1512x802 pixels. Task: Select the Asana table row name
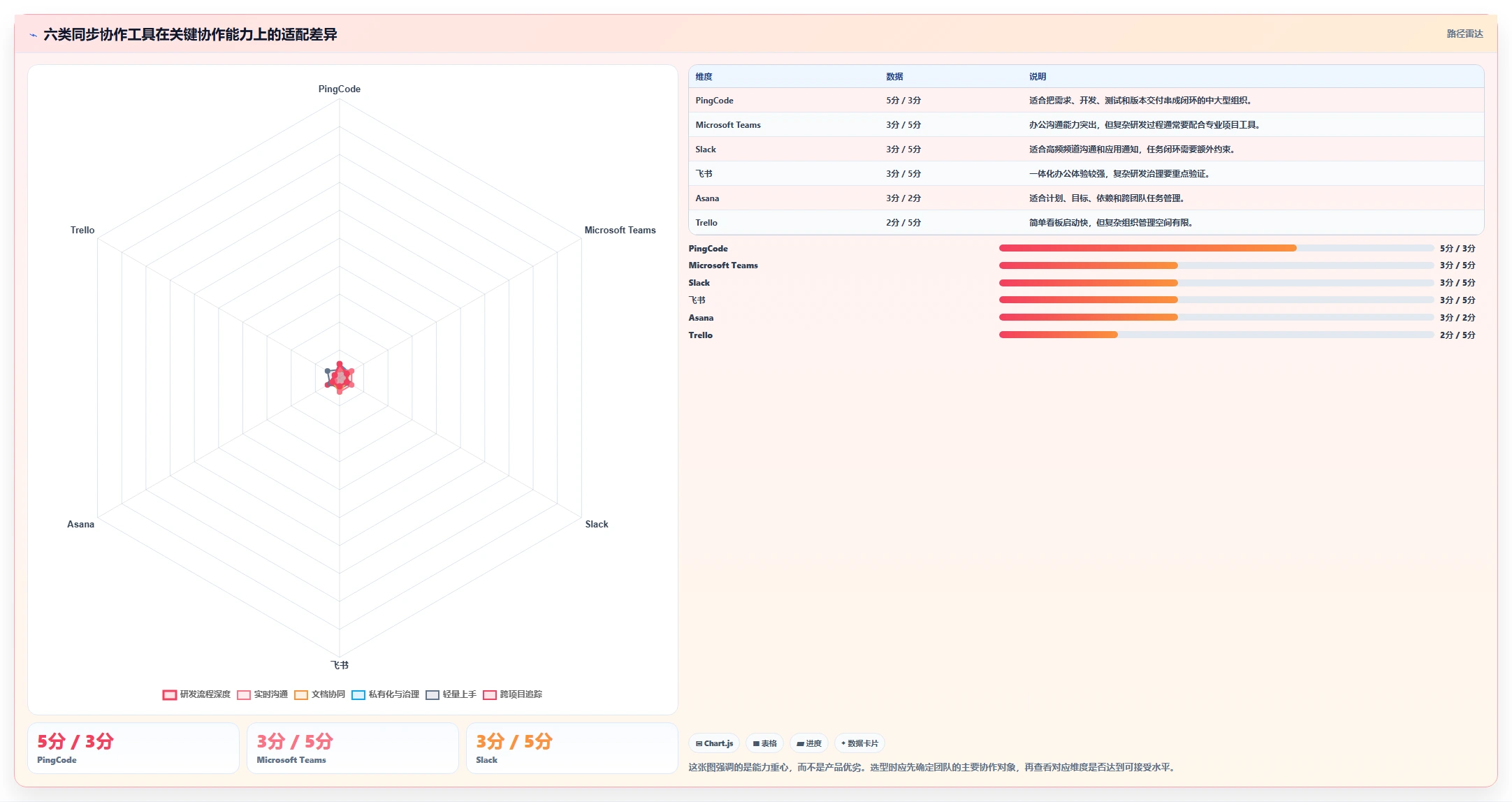(707, 198)
